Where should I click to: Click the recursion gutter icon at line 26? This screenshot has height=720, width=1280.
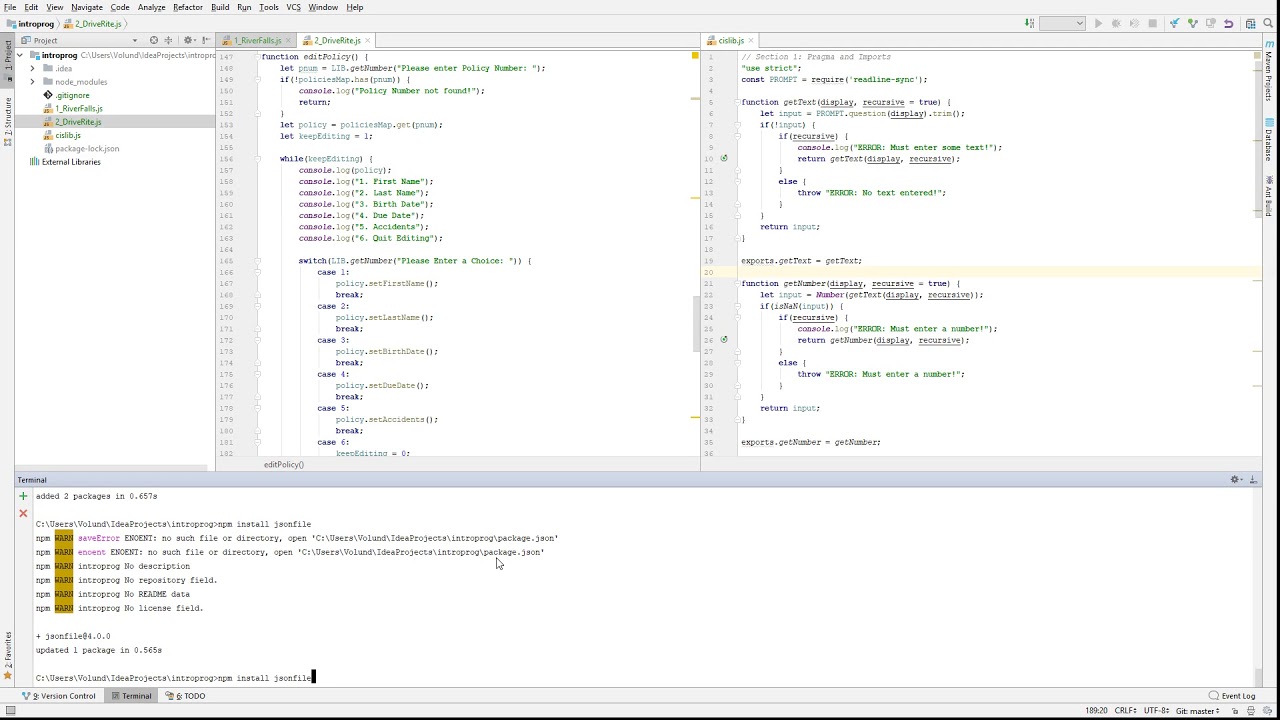pos(724,340)
